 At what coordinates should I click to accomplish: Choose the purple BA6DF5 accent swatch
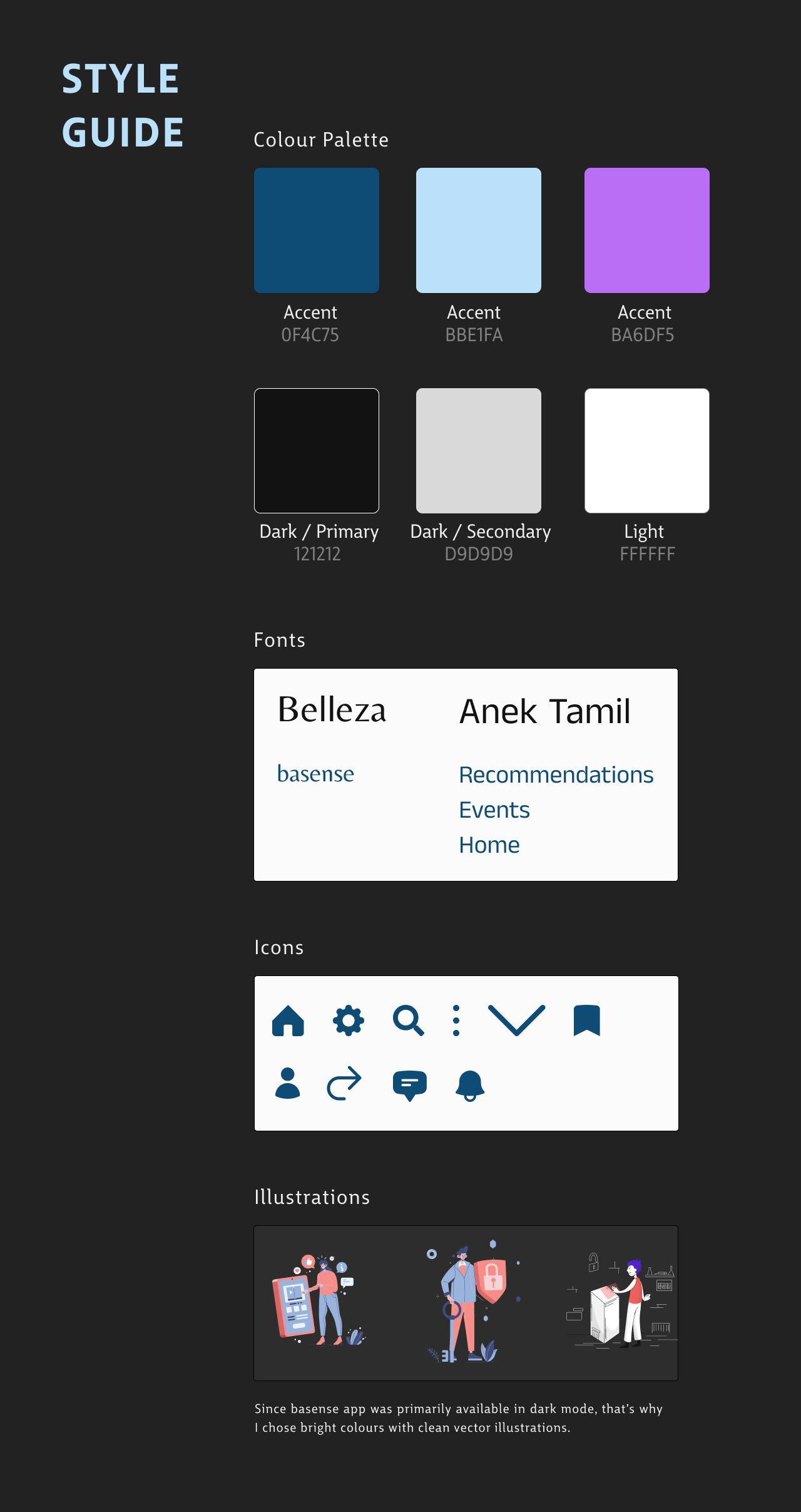tap(647, 230)
